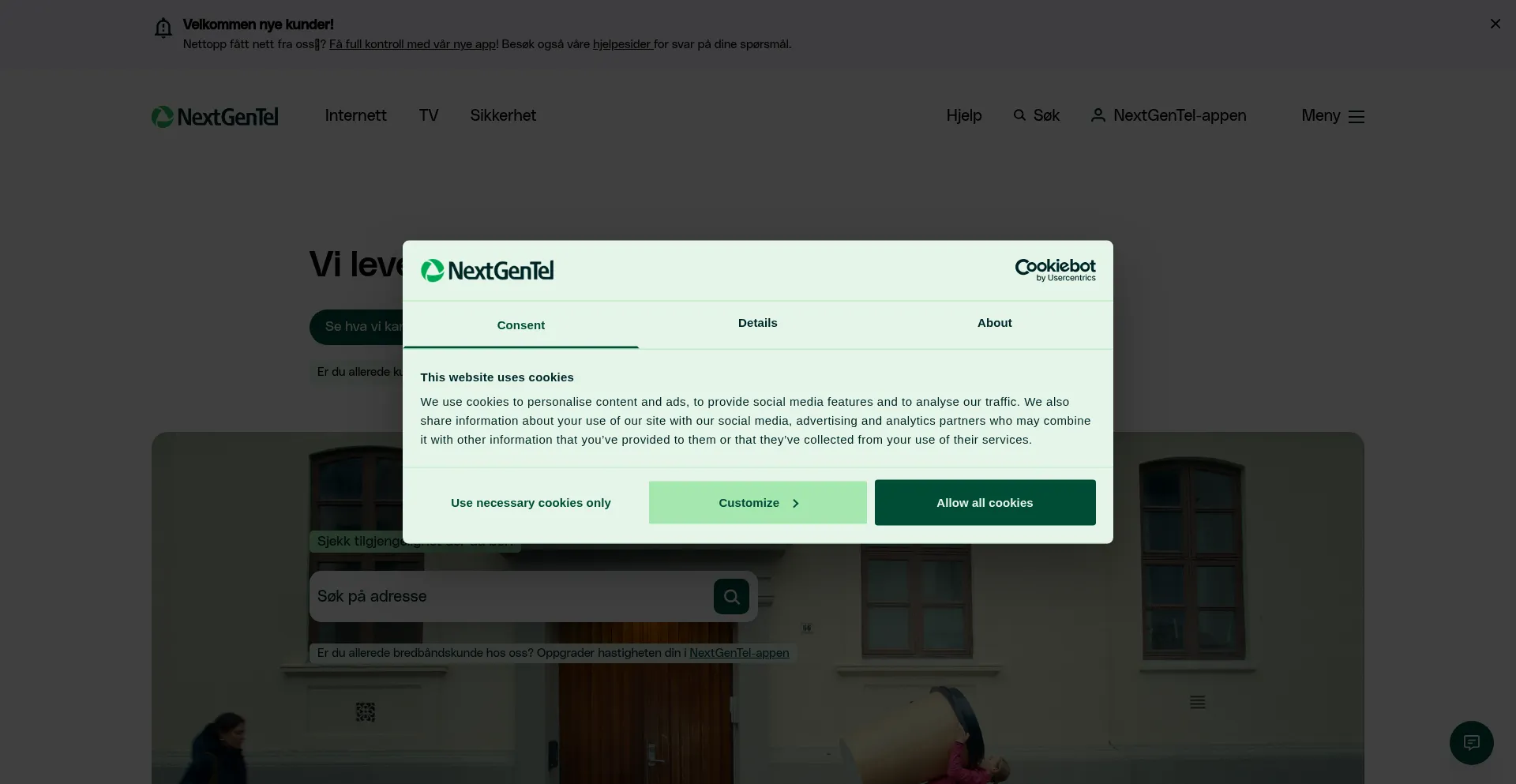Select the Consent tab
The height and width of the screenshot is (784, 1516).
coord(520,324)
